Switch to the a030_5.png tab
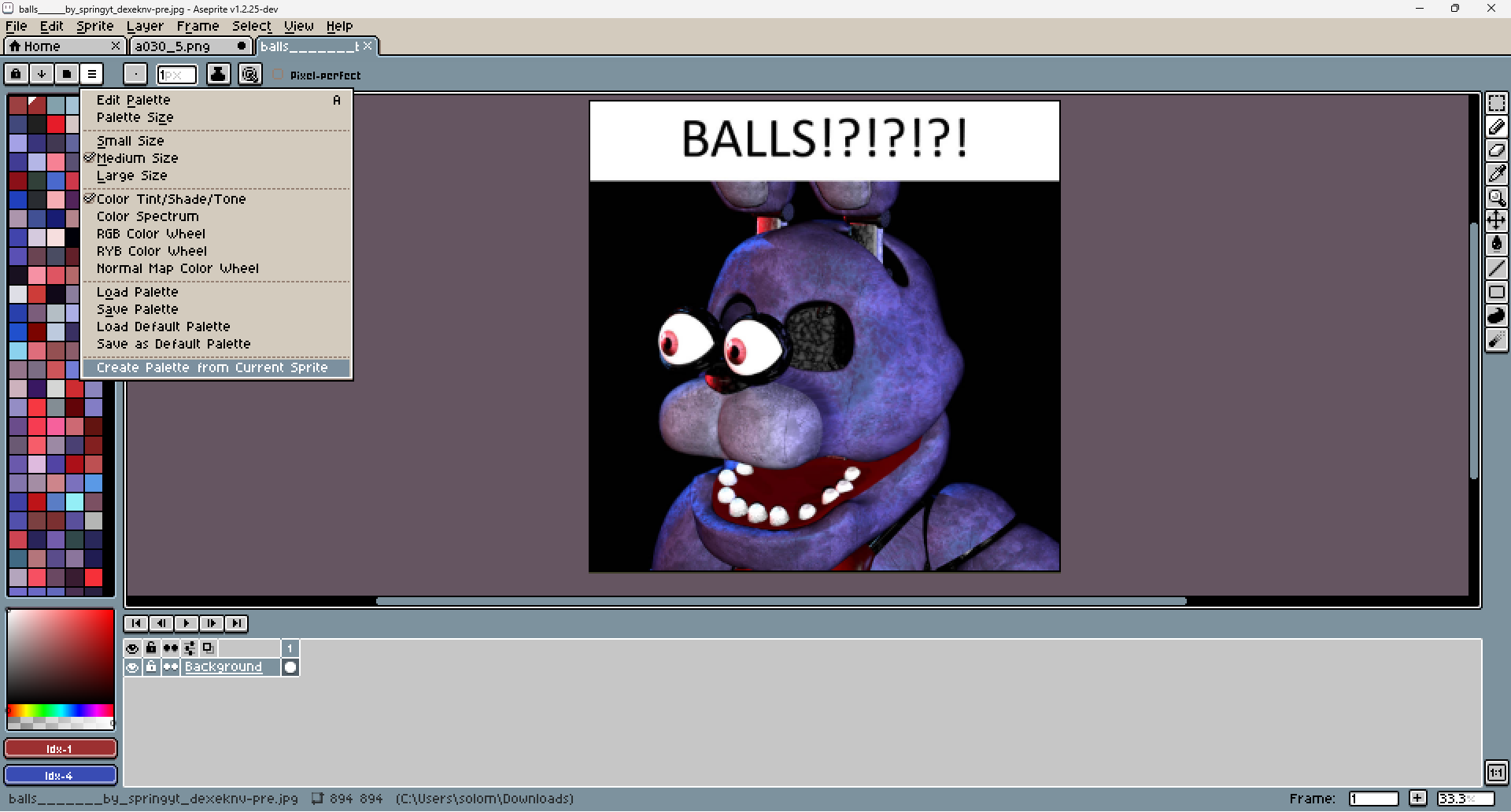The width and height of the screenshot is (1511, 812). coord(190,46)
